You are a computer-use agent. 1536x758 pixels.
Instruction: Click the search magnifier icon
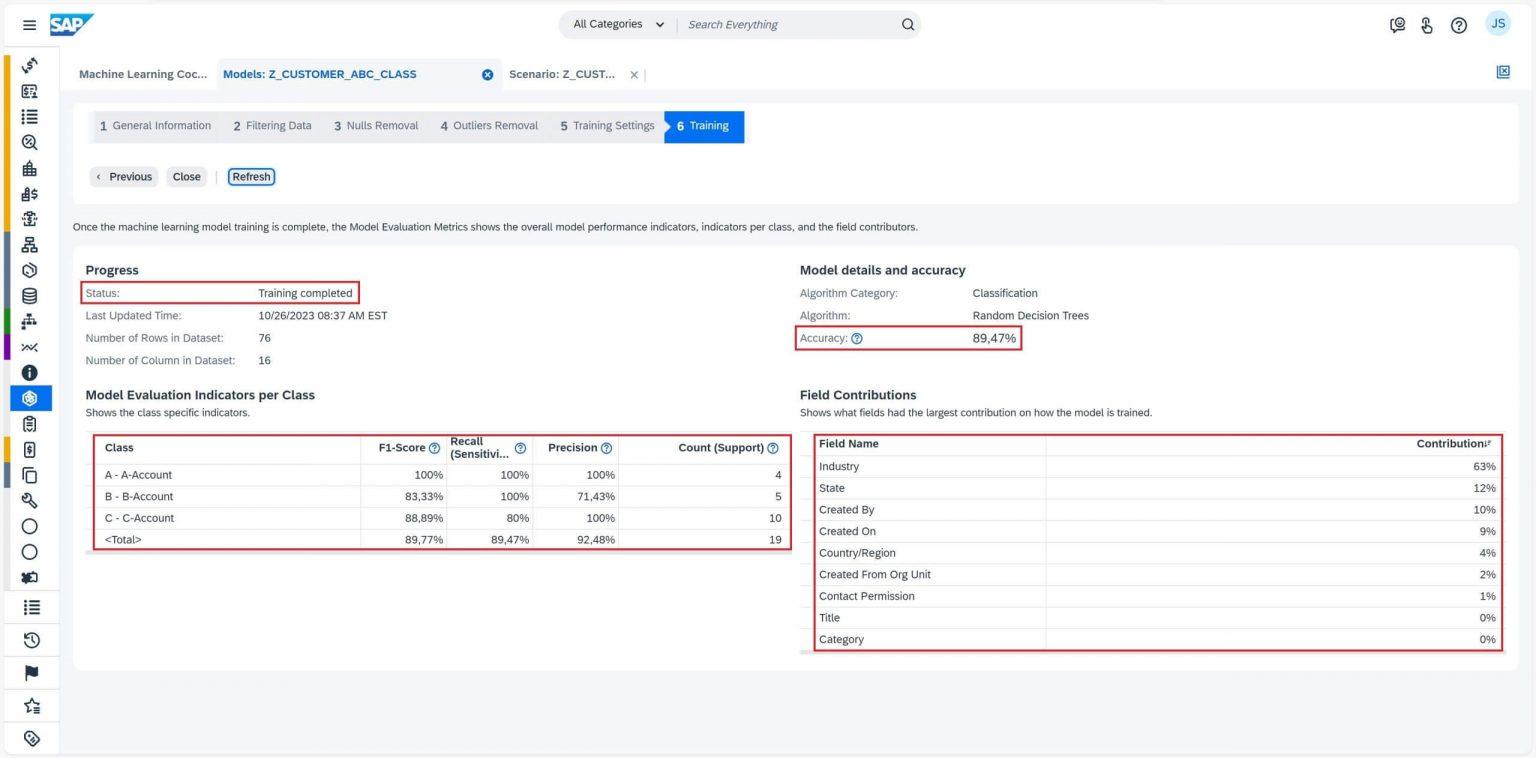(x=907, y=25)
